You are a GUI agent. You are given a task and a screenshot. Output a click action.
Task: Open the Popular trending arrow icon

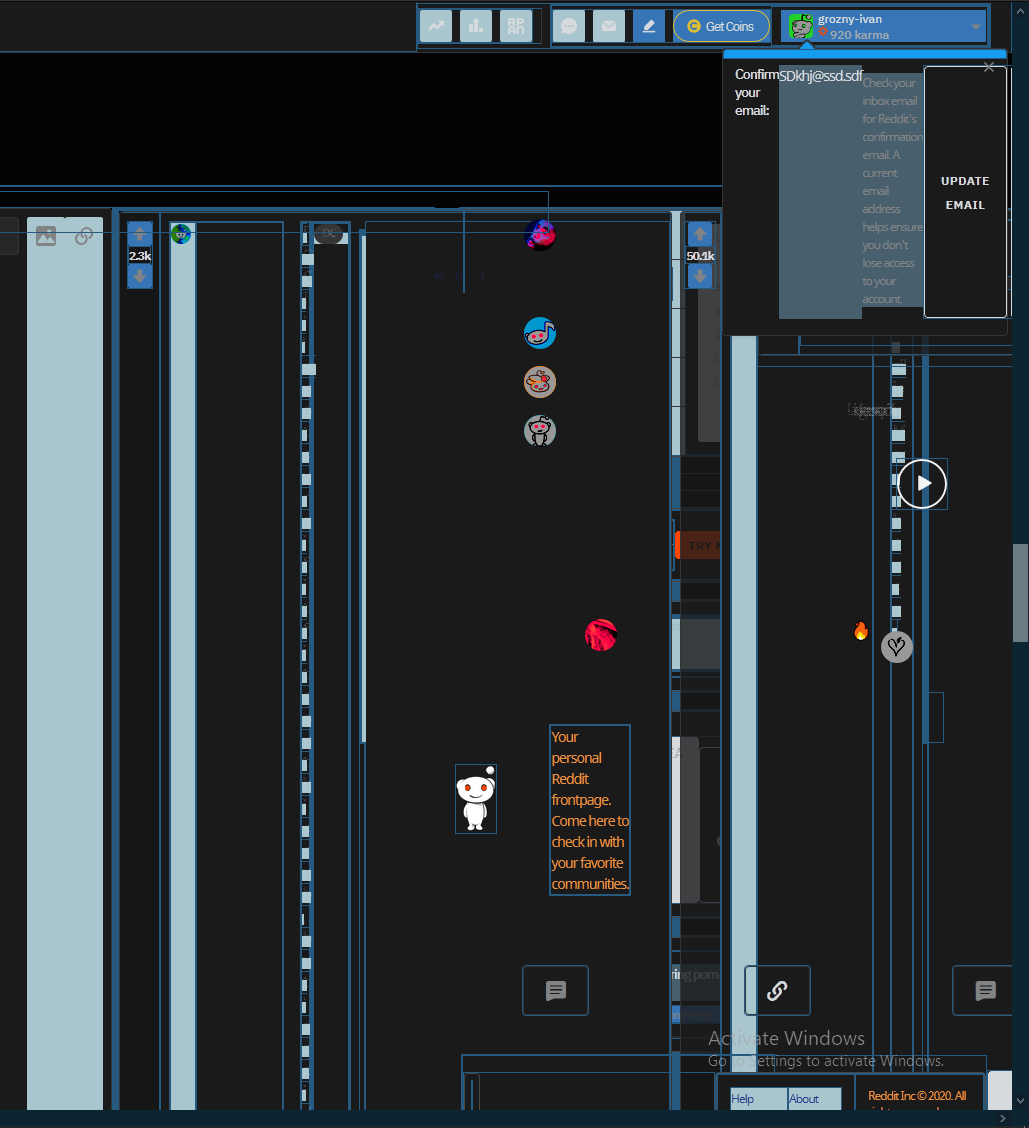point(435,26)
